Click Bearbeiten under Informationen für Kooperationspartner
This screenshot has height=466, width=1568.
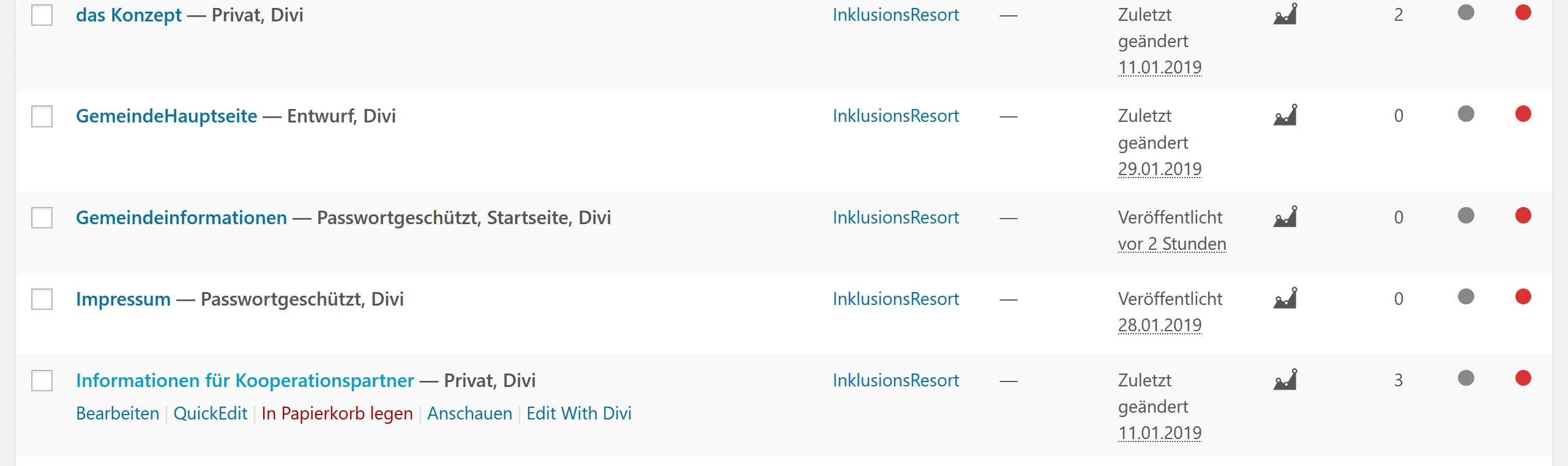[x=118, y=413]
